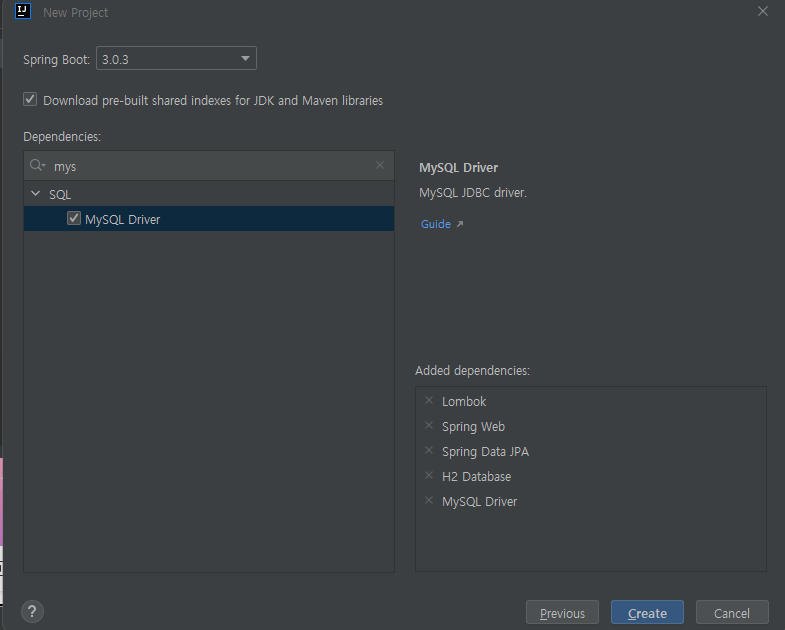The width and height of the screenshot is (785, 630).
Task: Click Spring Web in added dependencies
Action: [474, 427]
